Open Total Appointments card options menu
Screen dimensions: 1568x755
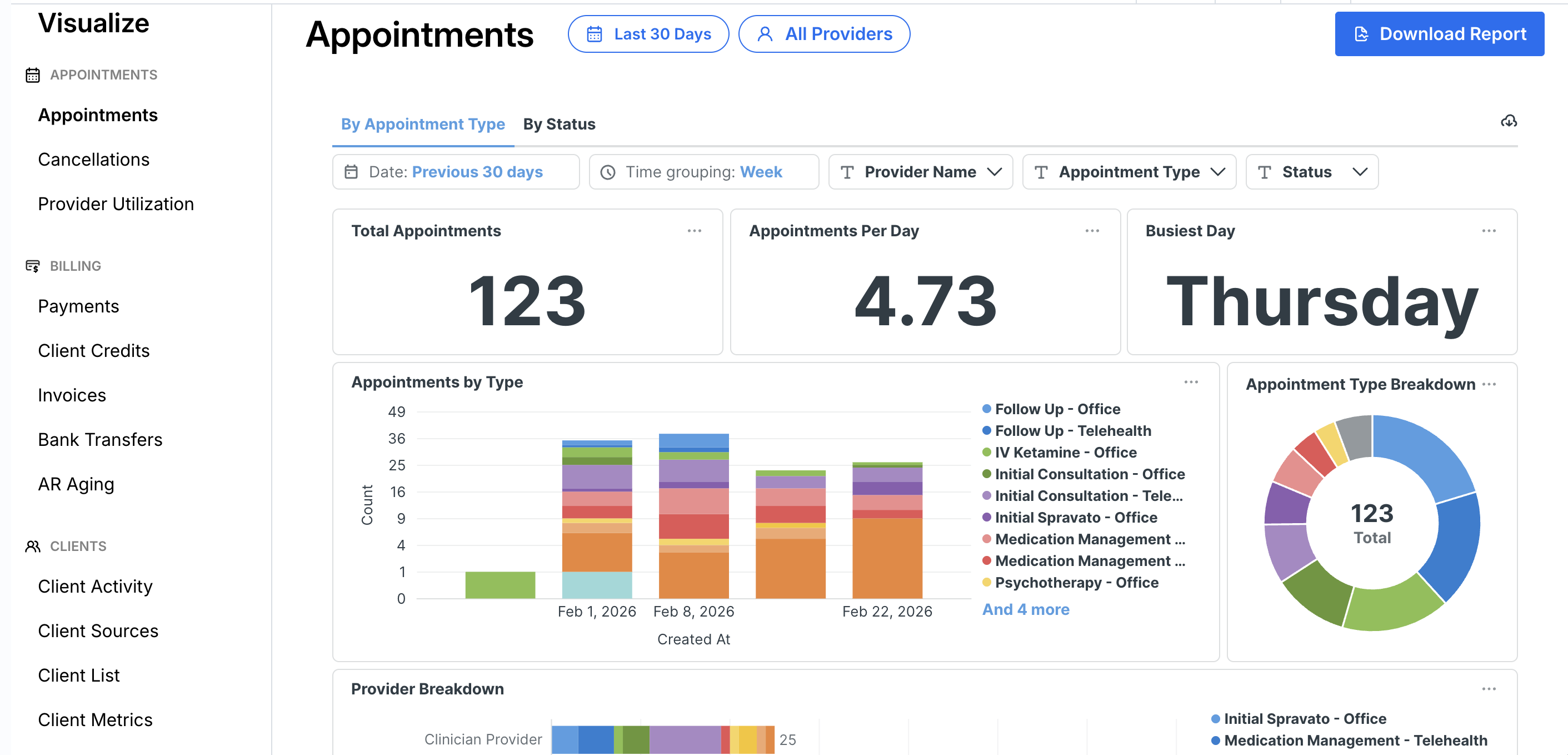695,231
